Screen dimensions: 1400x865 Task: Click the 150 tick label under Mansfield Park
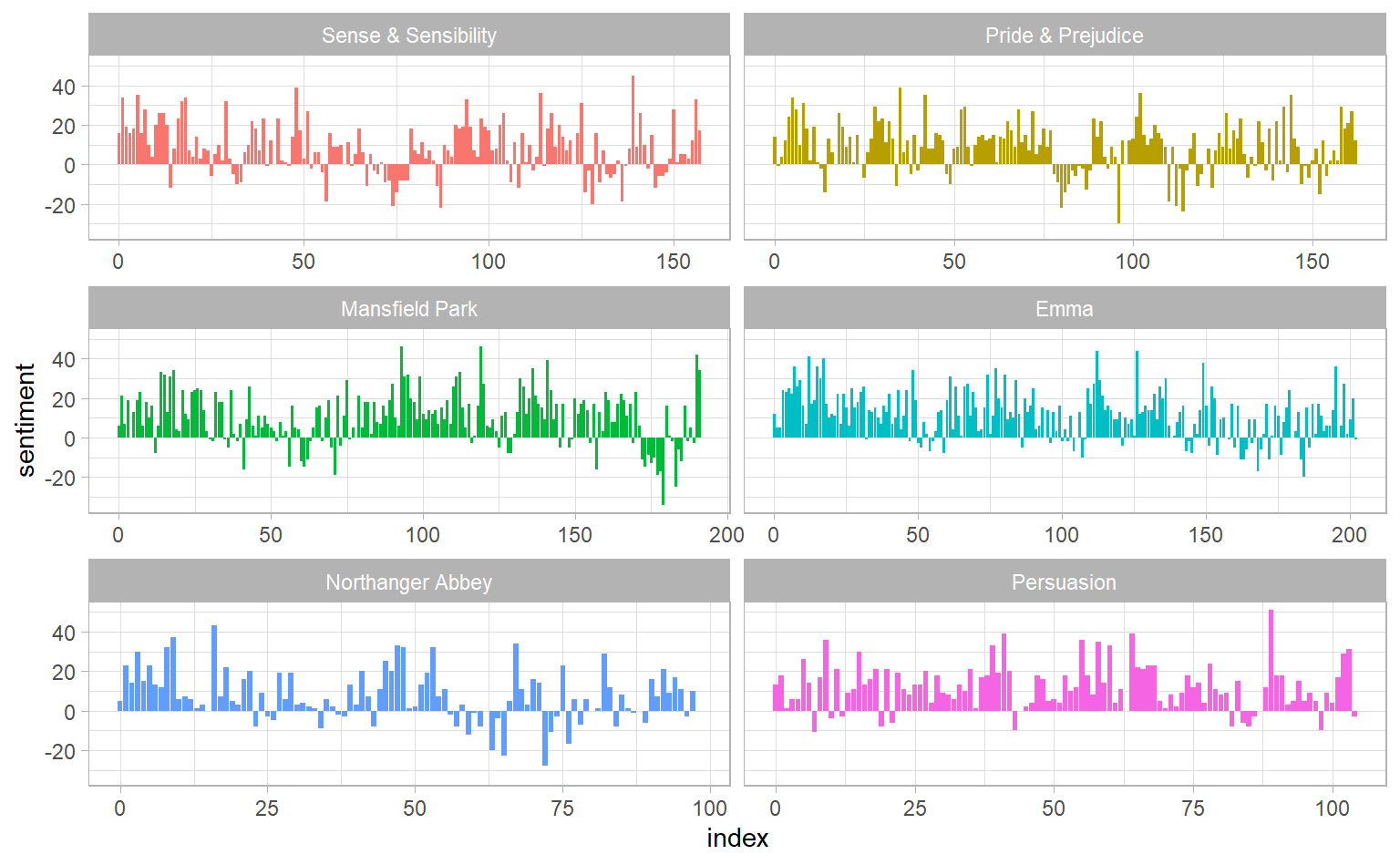coord(574,535)
